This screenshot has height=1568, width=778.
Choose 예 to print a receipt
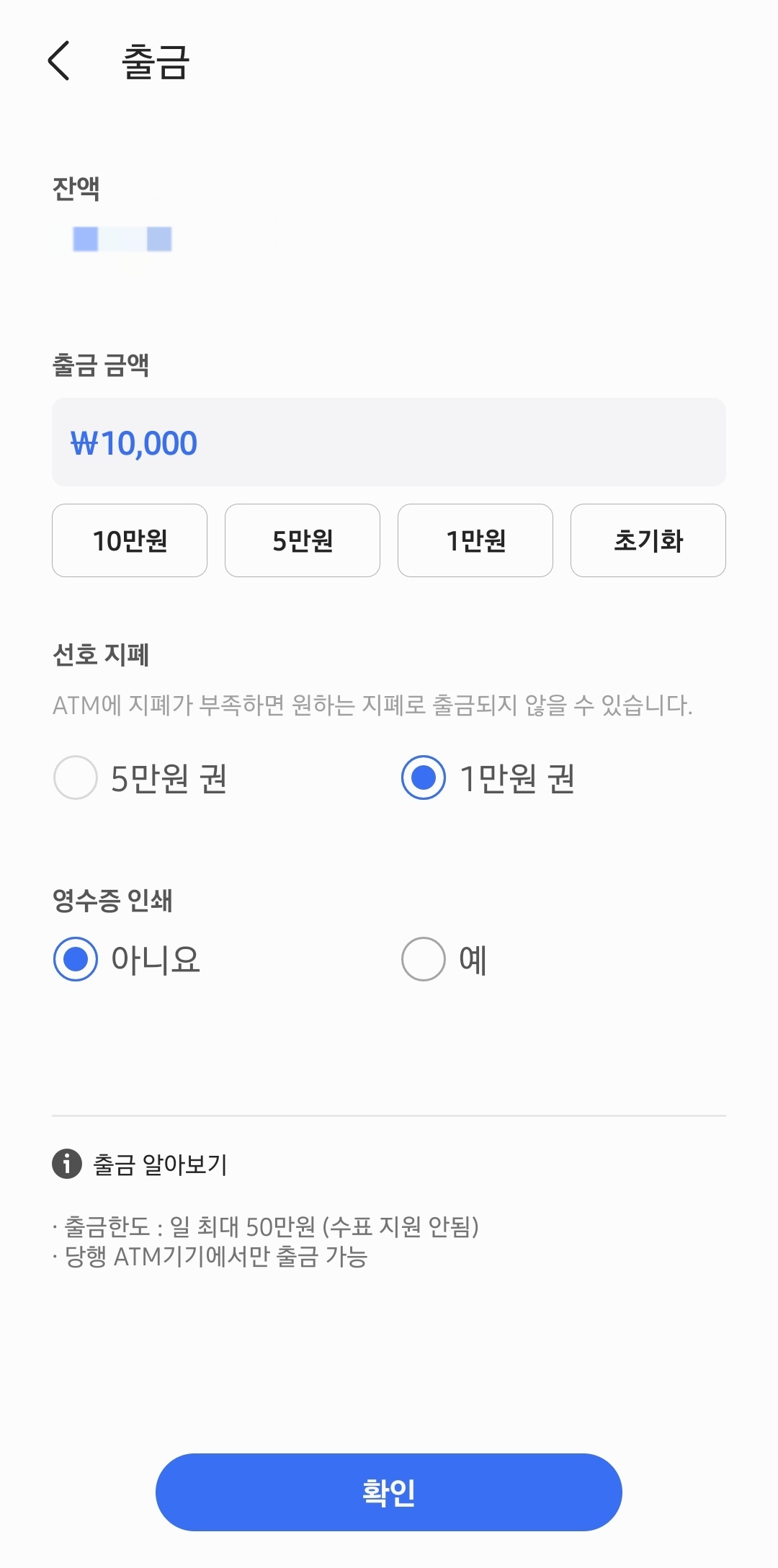[x=424, y=959]
